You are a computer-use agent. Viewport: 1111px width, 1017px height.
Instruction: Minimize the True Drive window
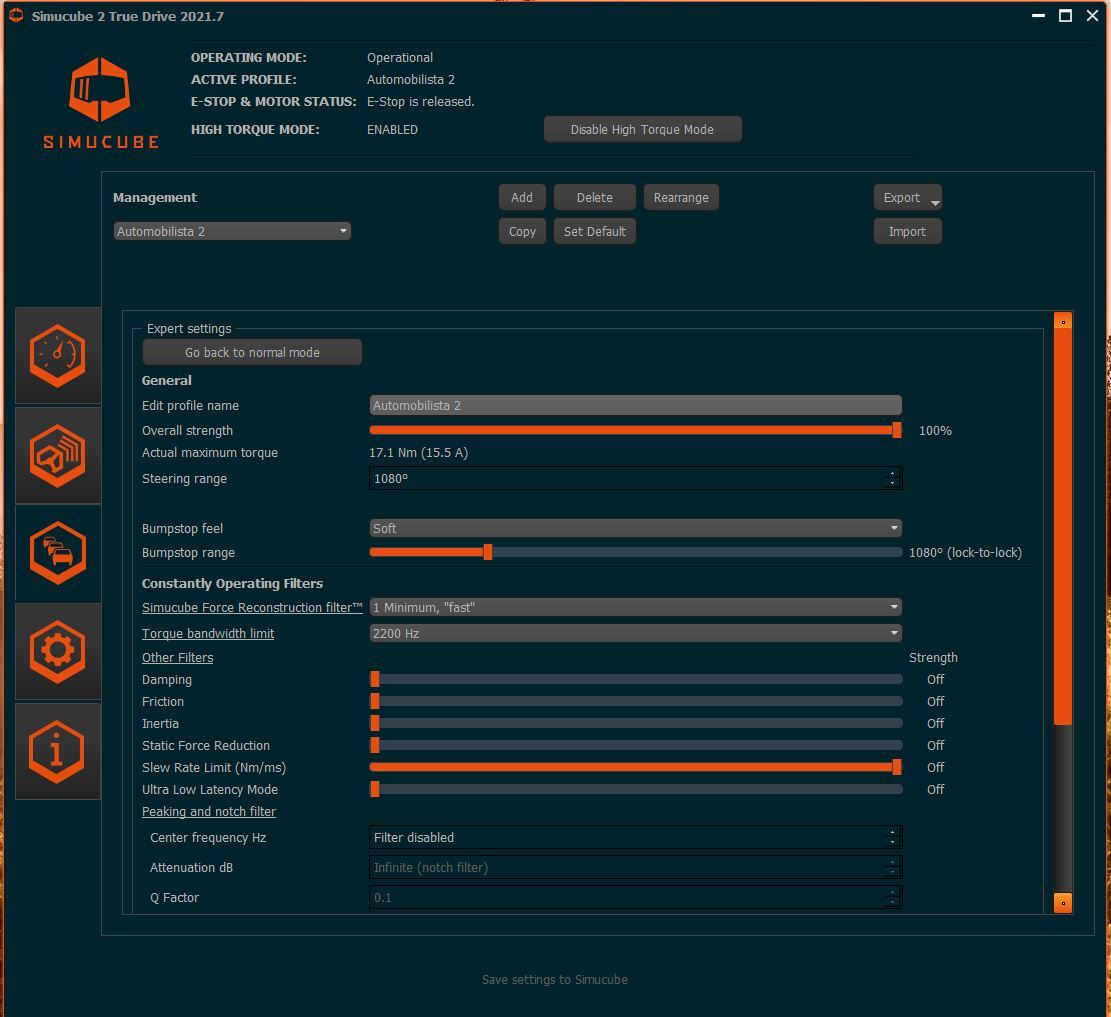click(1039, 16)
